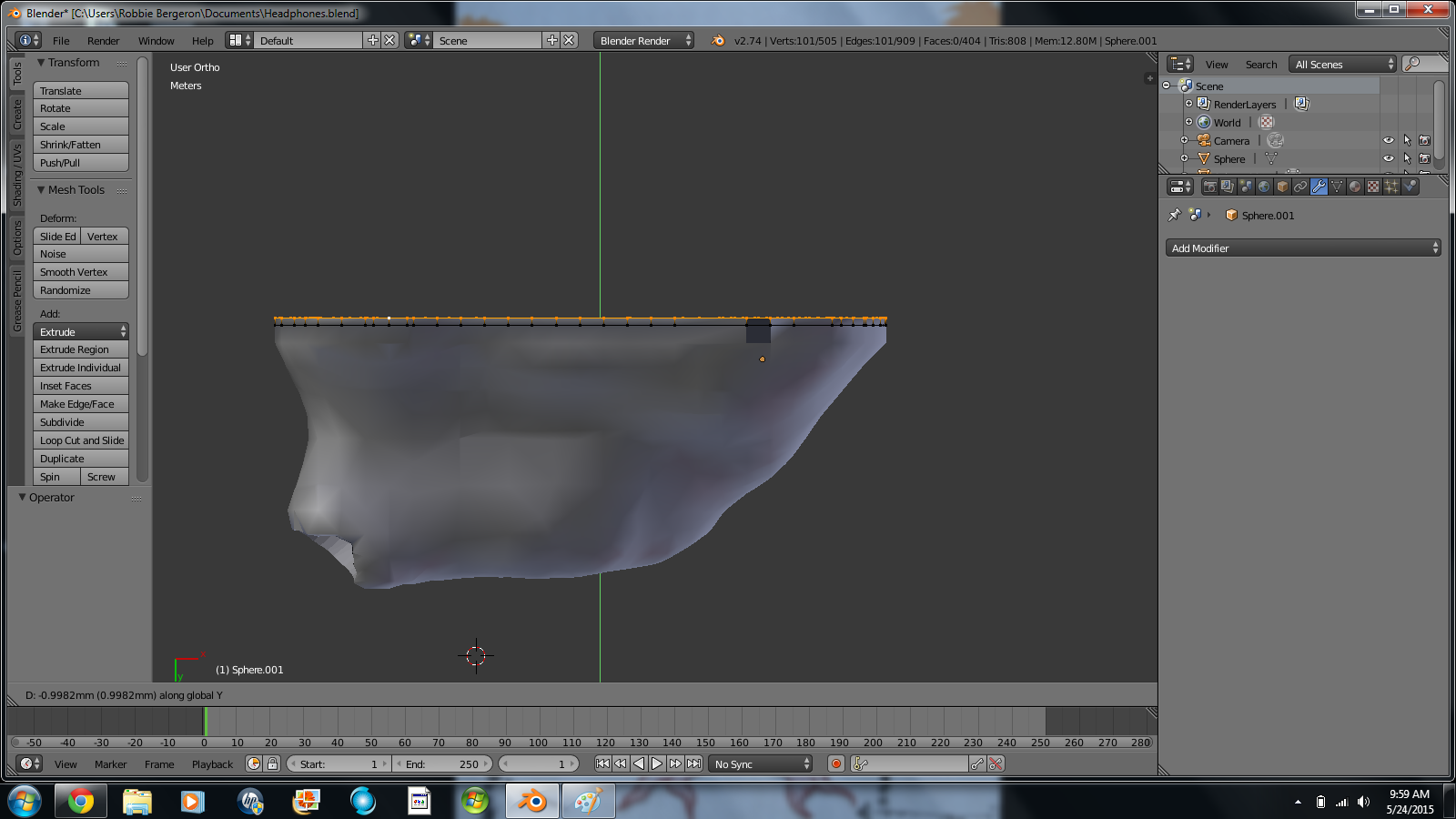Click the Subdivide button

(x=81, y=421)
